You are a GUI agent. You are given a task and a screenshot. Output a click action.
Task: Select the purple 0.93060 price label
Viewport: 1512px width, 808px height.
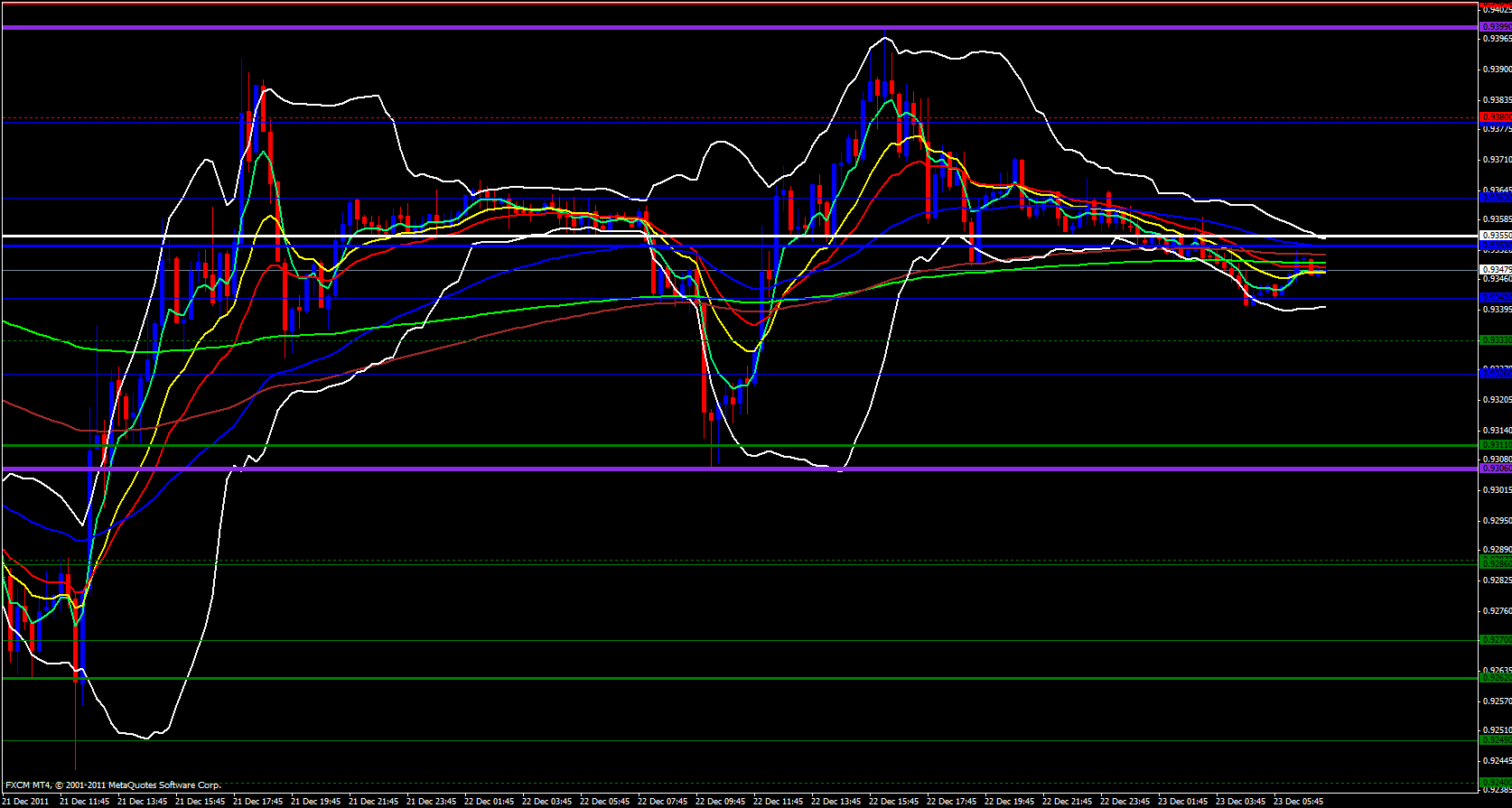pyautogui.click(x=1496, y=469)
